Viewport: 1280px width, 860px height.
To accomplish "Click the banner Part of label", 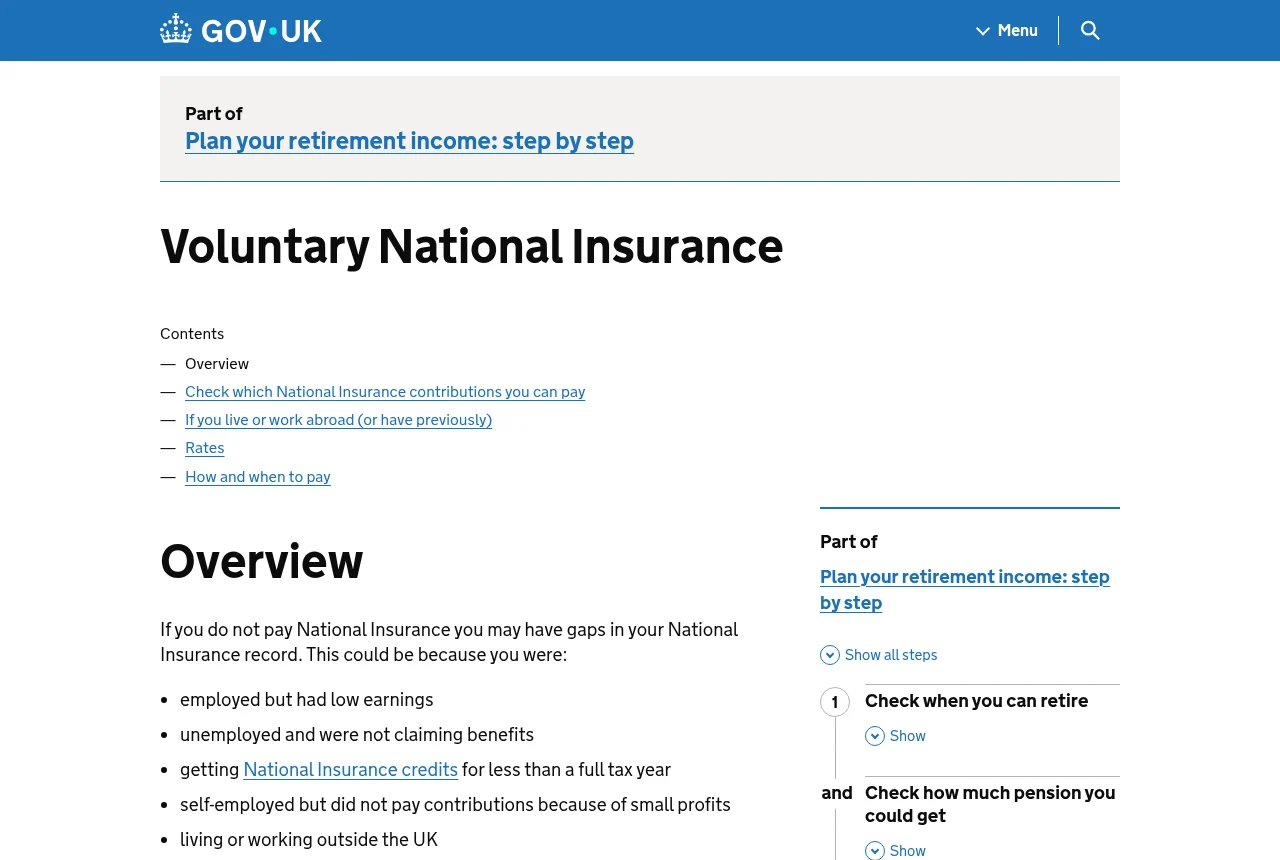I will tap(214, 114).
